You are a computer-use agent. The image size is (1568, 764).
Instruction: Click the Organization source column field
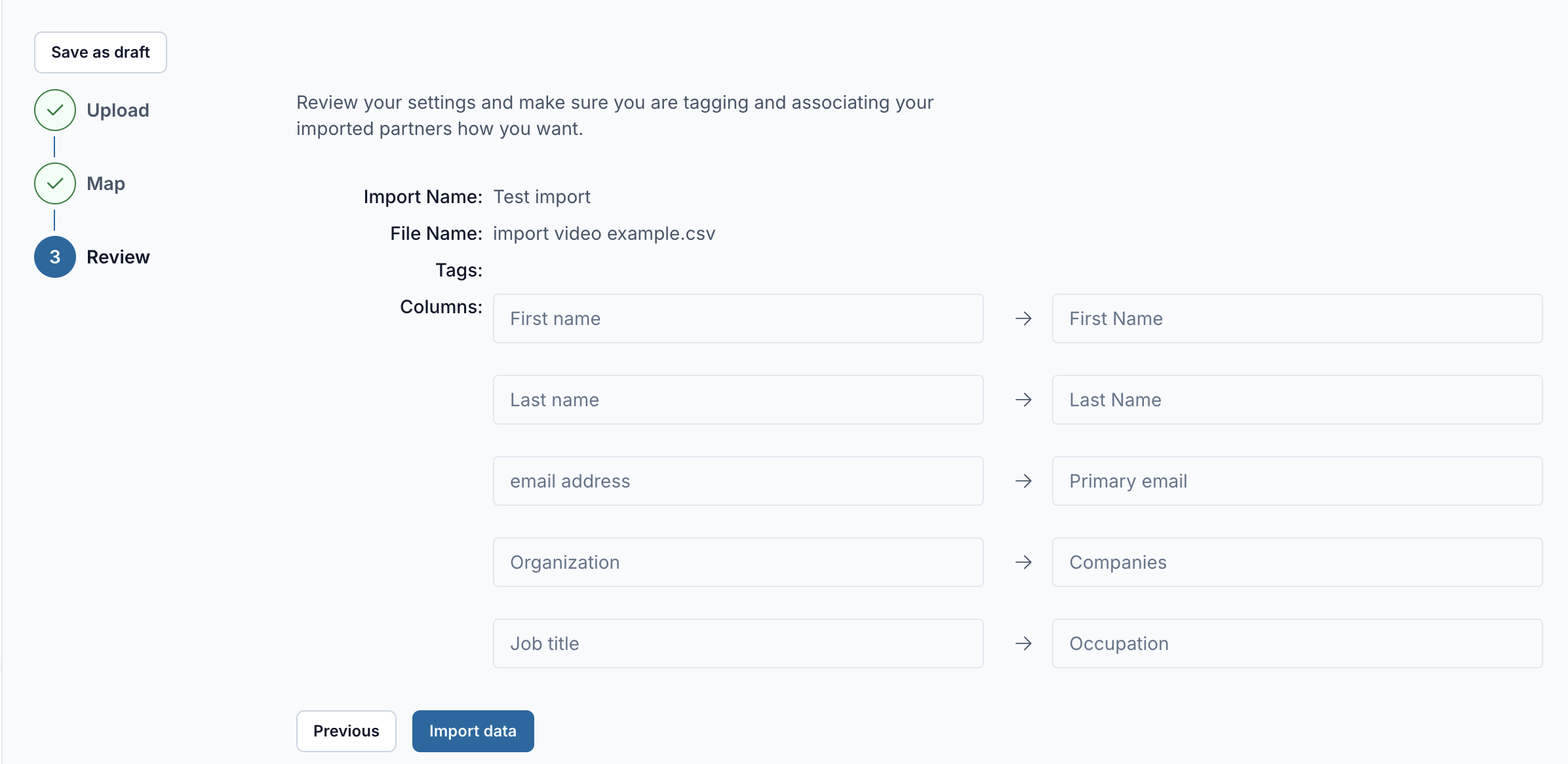[738, 562]
